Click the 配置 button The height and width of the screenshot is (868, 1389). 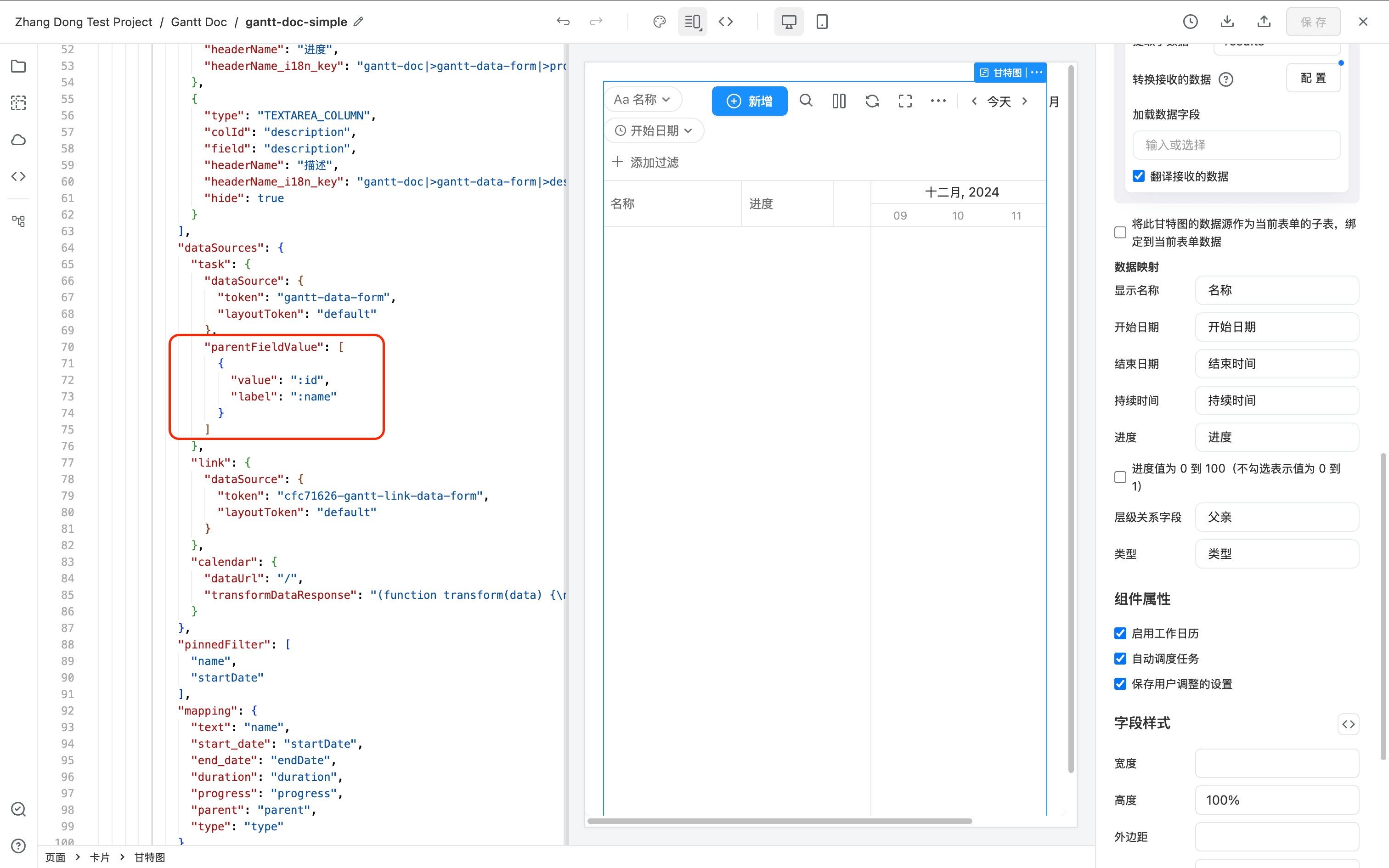(x=1313, y=78)
